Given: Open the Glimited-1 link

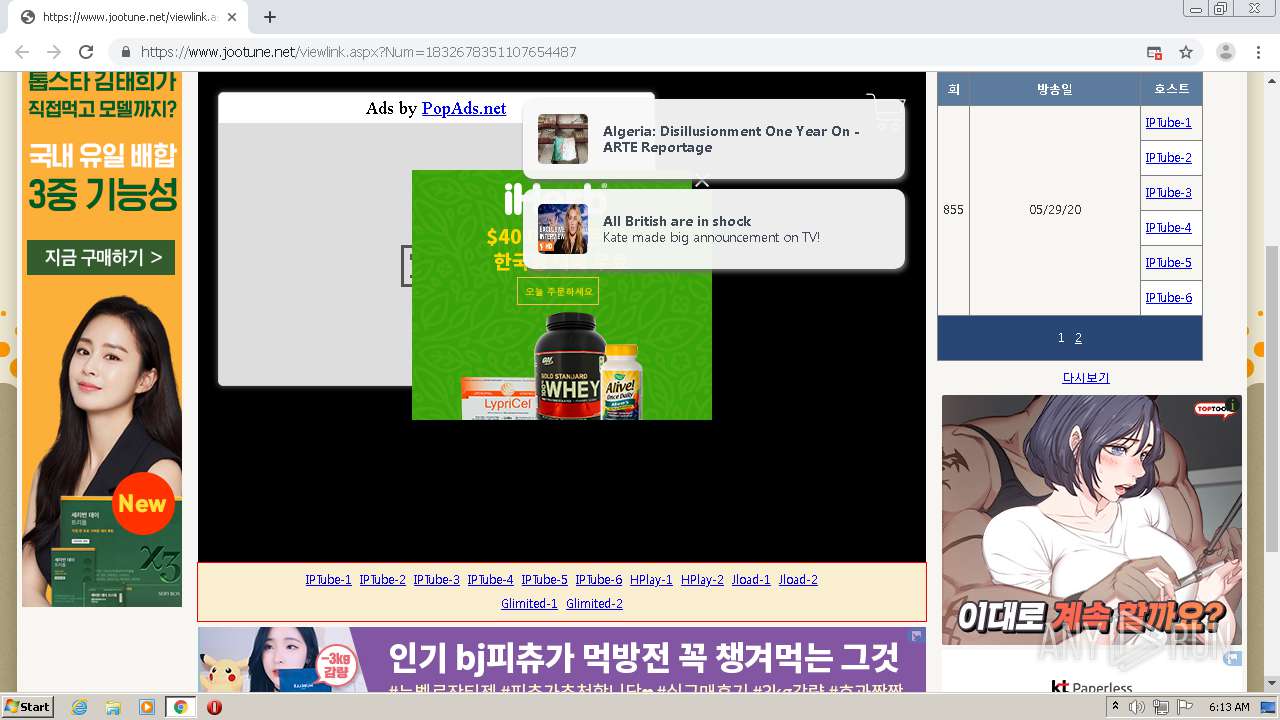Looking at the screenshot, I should [529, 604].
